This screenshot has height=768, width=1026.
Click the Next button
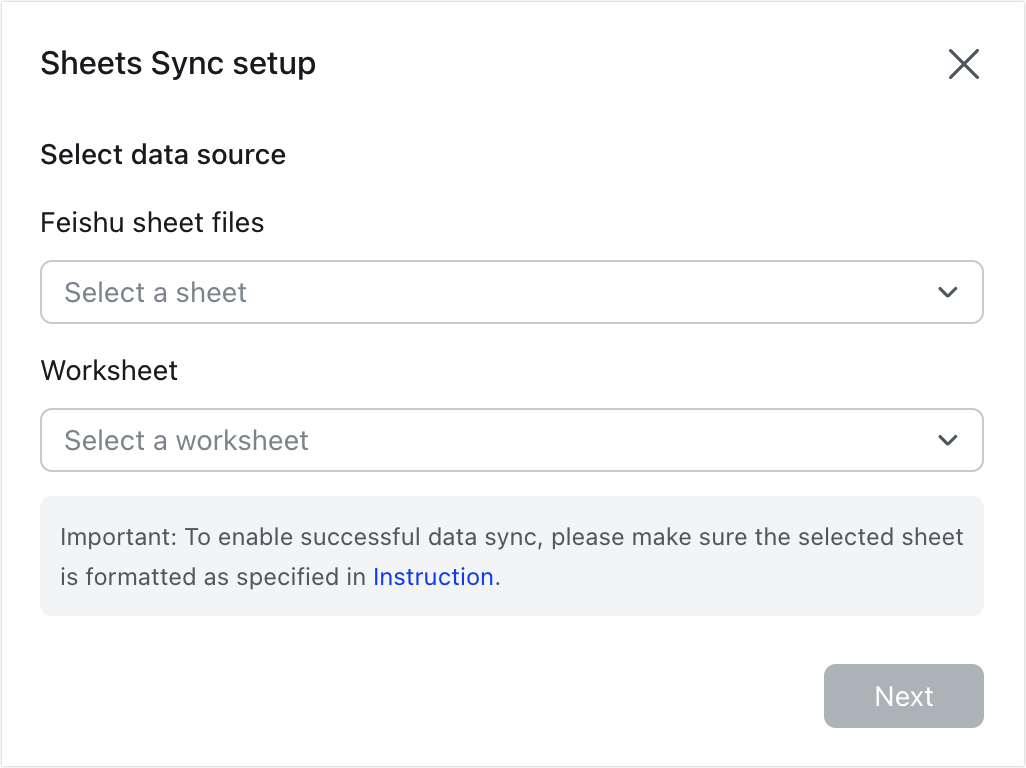[903, 696]
